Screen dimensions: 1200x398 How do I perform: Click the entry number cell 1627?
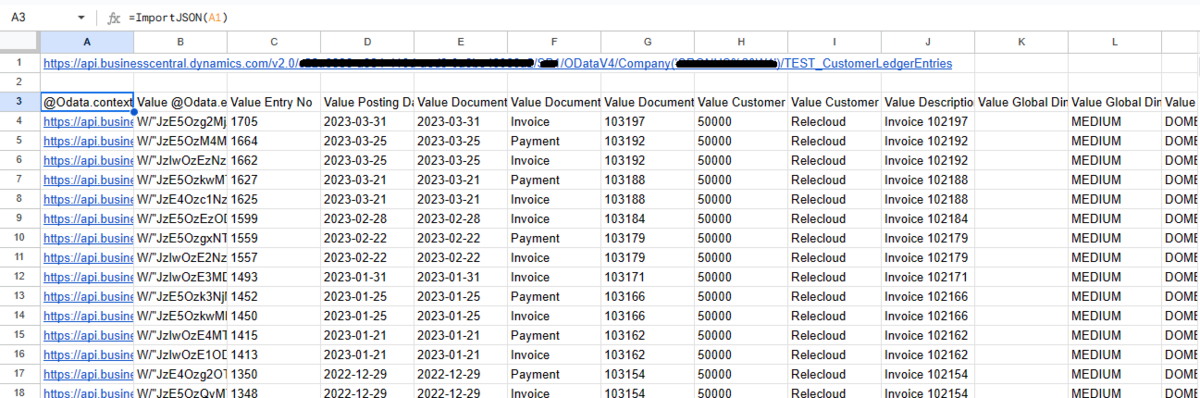(274, 180)
